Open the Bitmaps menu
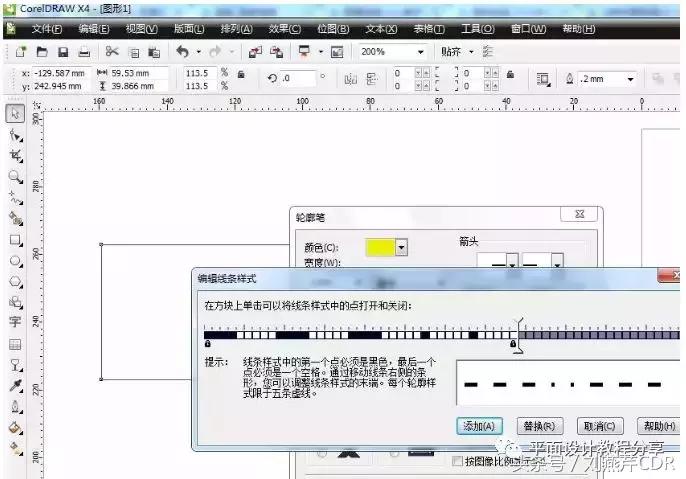This screenshot has height=479, width=686. [333, 29]
